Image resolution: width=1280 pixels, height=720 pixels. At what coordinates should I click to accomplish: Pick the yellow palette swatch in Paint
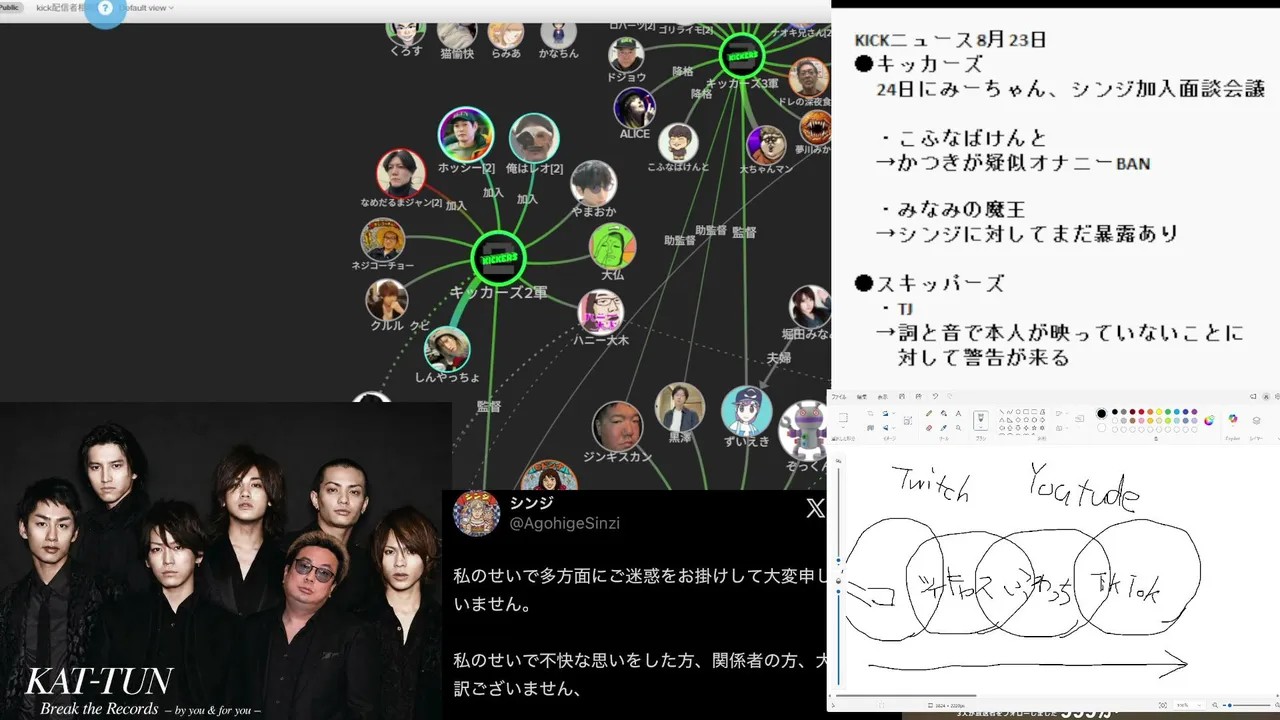click(1159, 412)
